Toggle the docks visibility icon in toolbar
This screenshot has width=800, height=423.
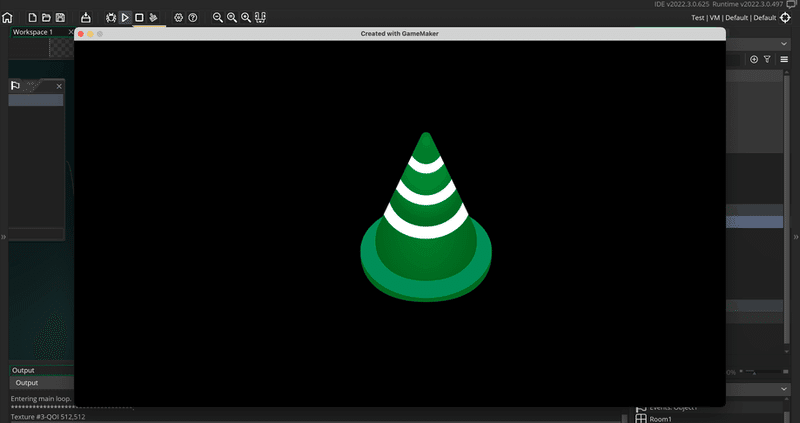click(x=260, y=18)
